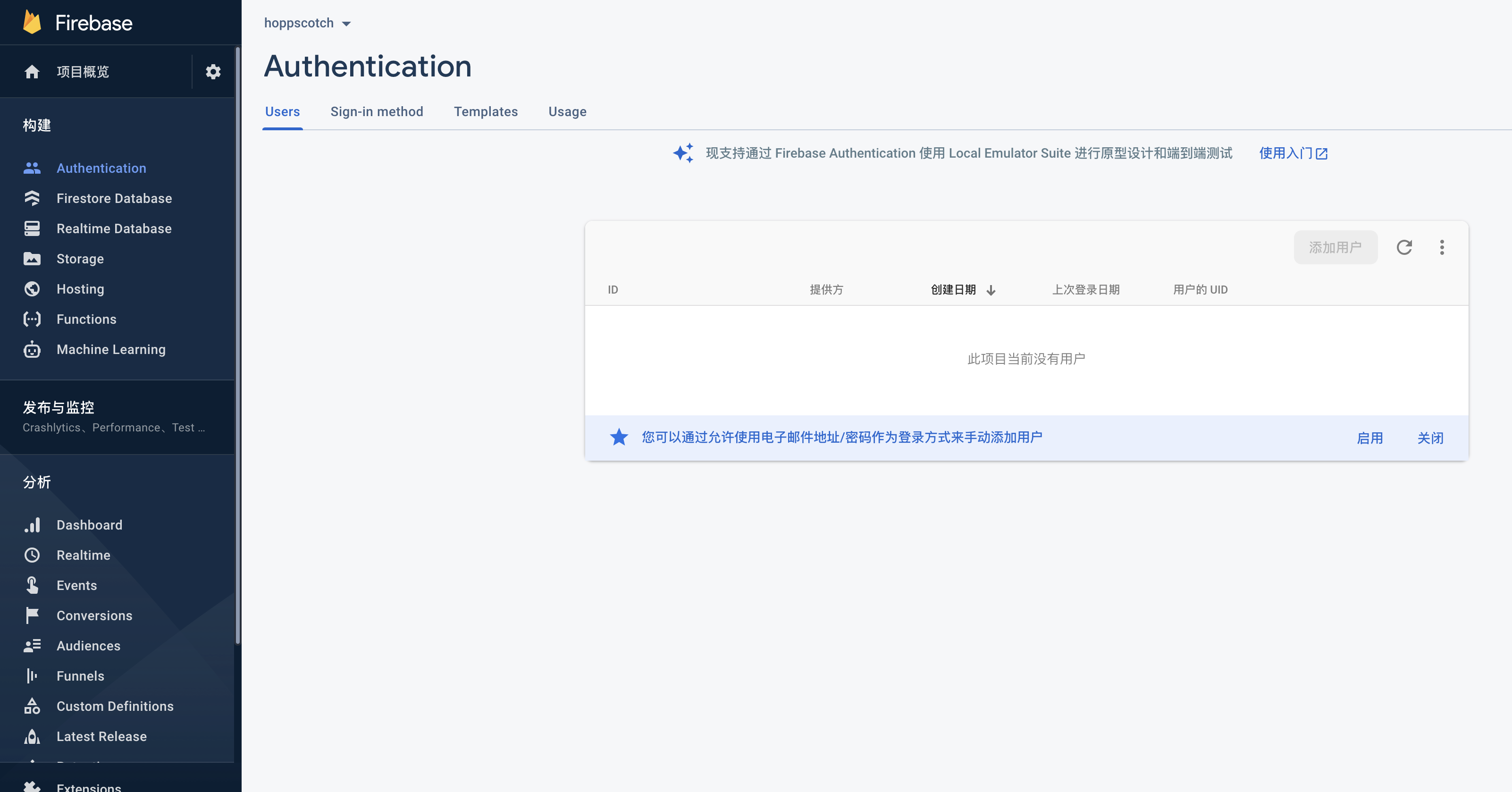Select the Storage sidebar icon
The image size is (1512, 792).
click(x=32, y=259)
